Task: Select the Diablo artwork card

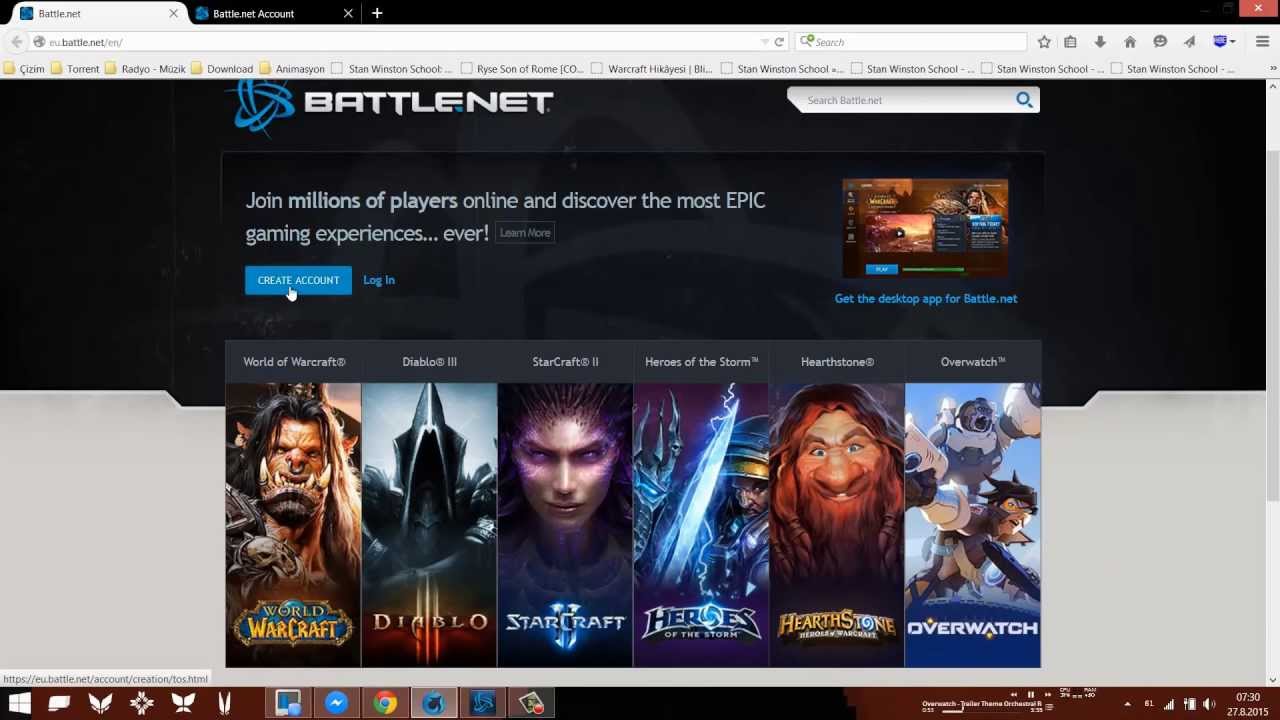Action: (429, 525)
